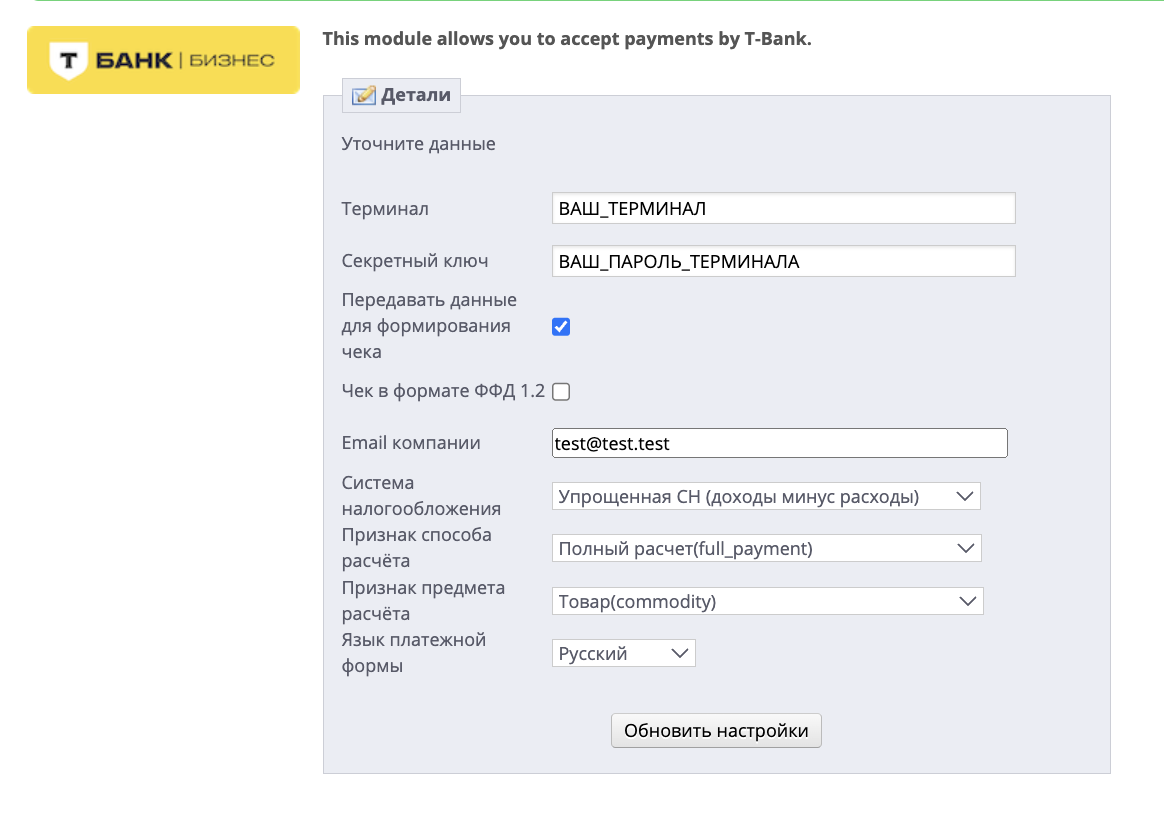Image resolution: width=1164 pixels, height=840 pixels.
Task: Uncheck Передавать данные для формирования чека checkbox
Action: point(561,327)
